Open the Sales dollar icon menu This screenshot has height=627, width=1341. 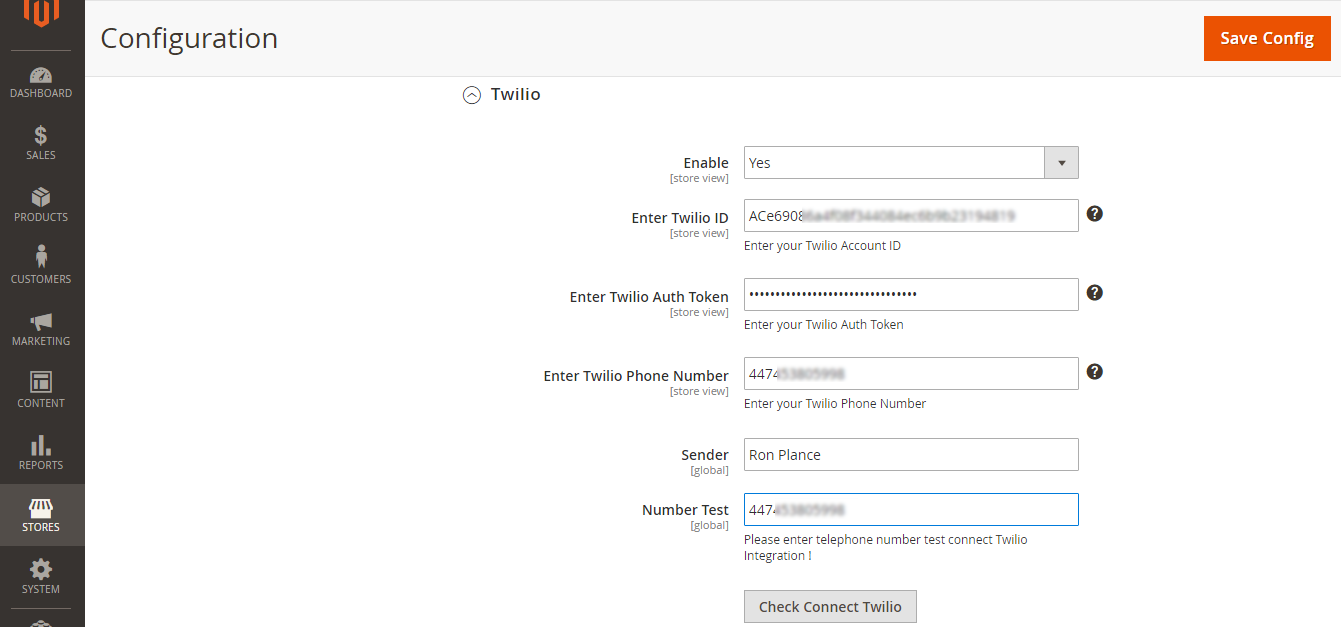41,136
